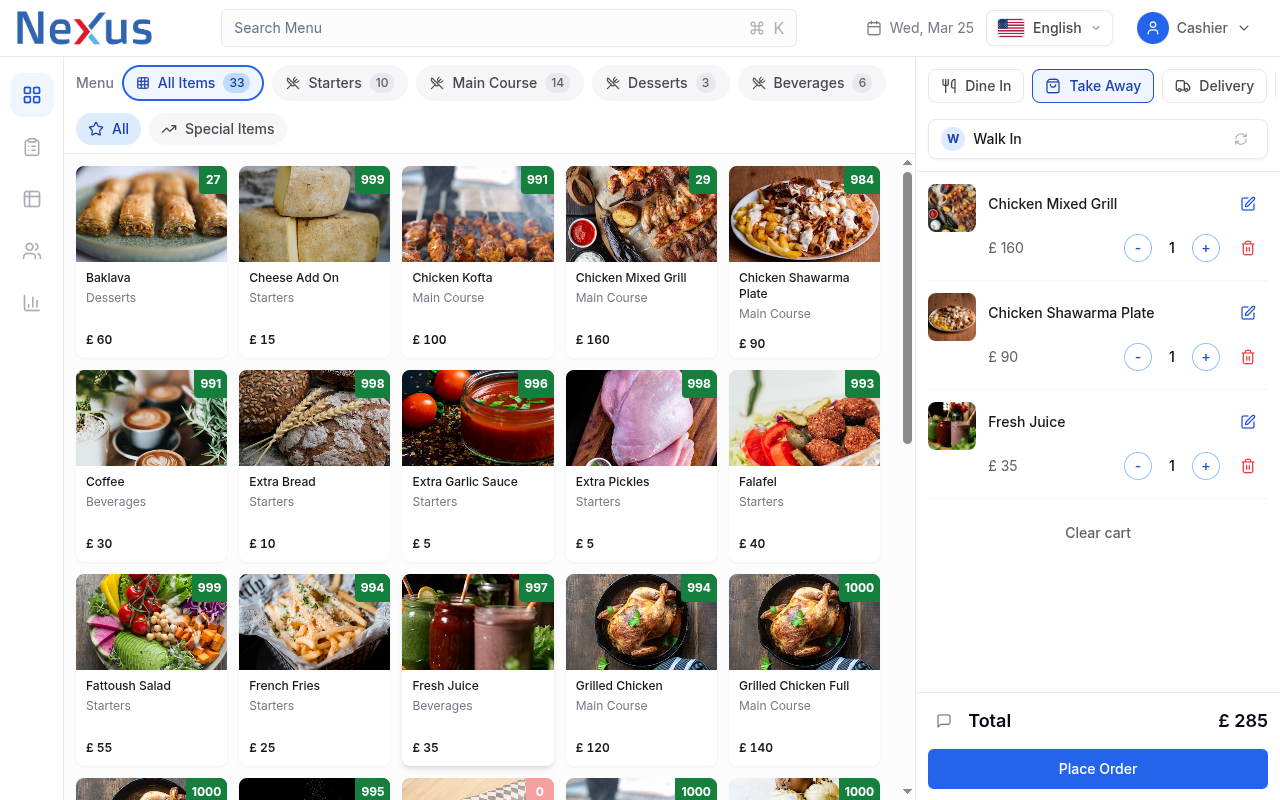The width and height of the screenshot is (1280, 800).
Task: Click Clear cart
Action: pos(1098,533)
